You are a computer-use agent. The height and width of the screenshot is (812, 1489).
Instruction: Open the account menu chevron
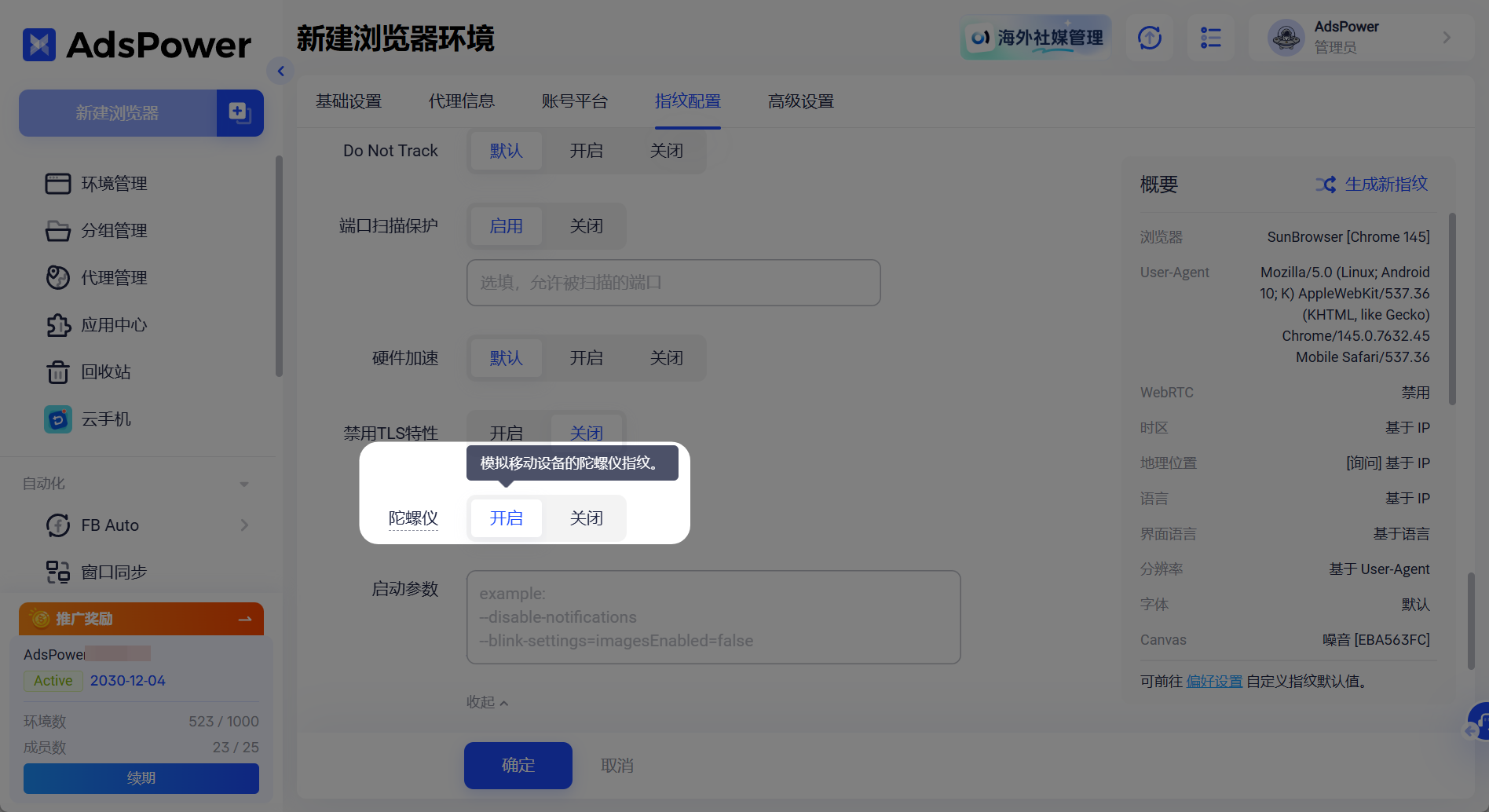tap(1447, 38)
